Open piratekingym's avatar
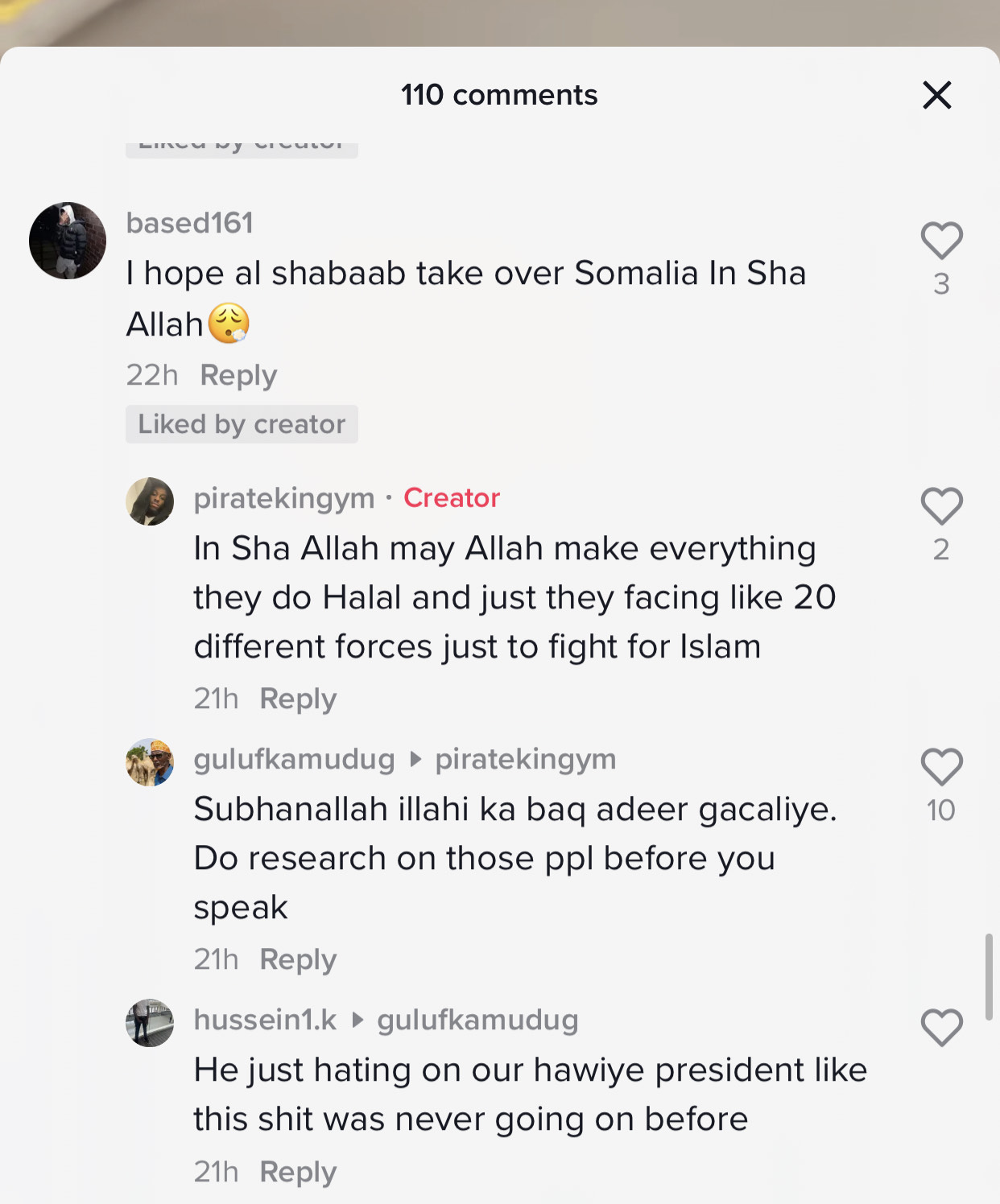This screenshot has height=1204, width=1000. coord(150,501)
